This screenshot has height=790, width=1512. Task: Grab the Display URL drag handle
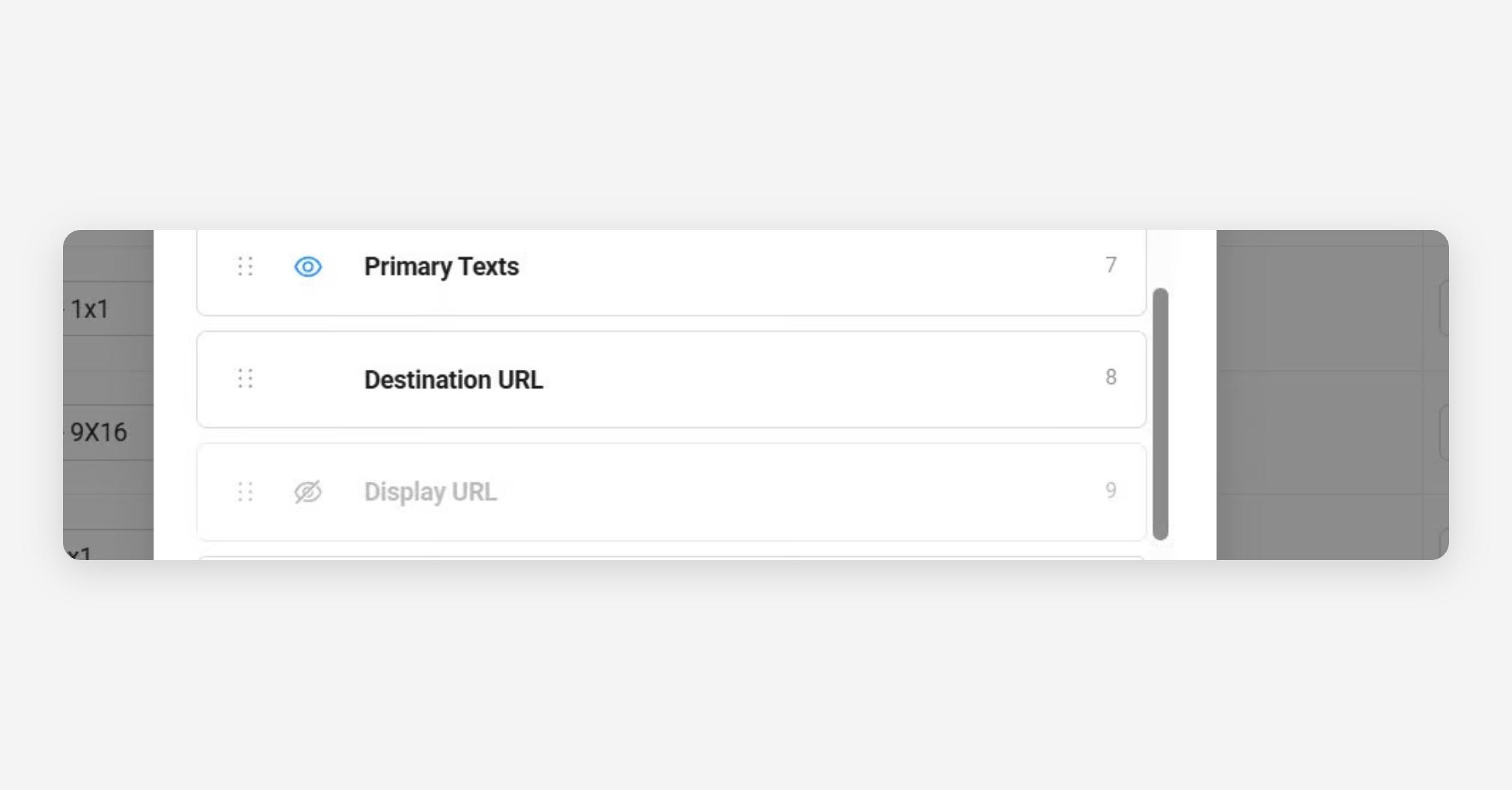[x=245, y=492]
